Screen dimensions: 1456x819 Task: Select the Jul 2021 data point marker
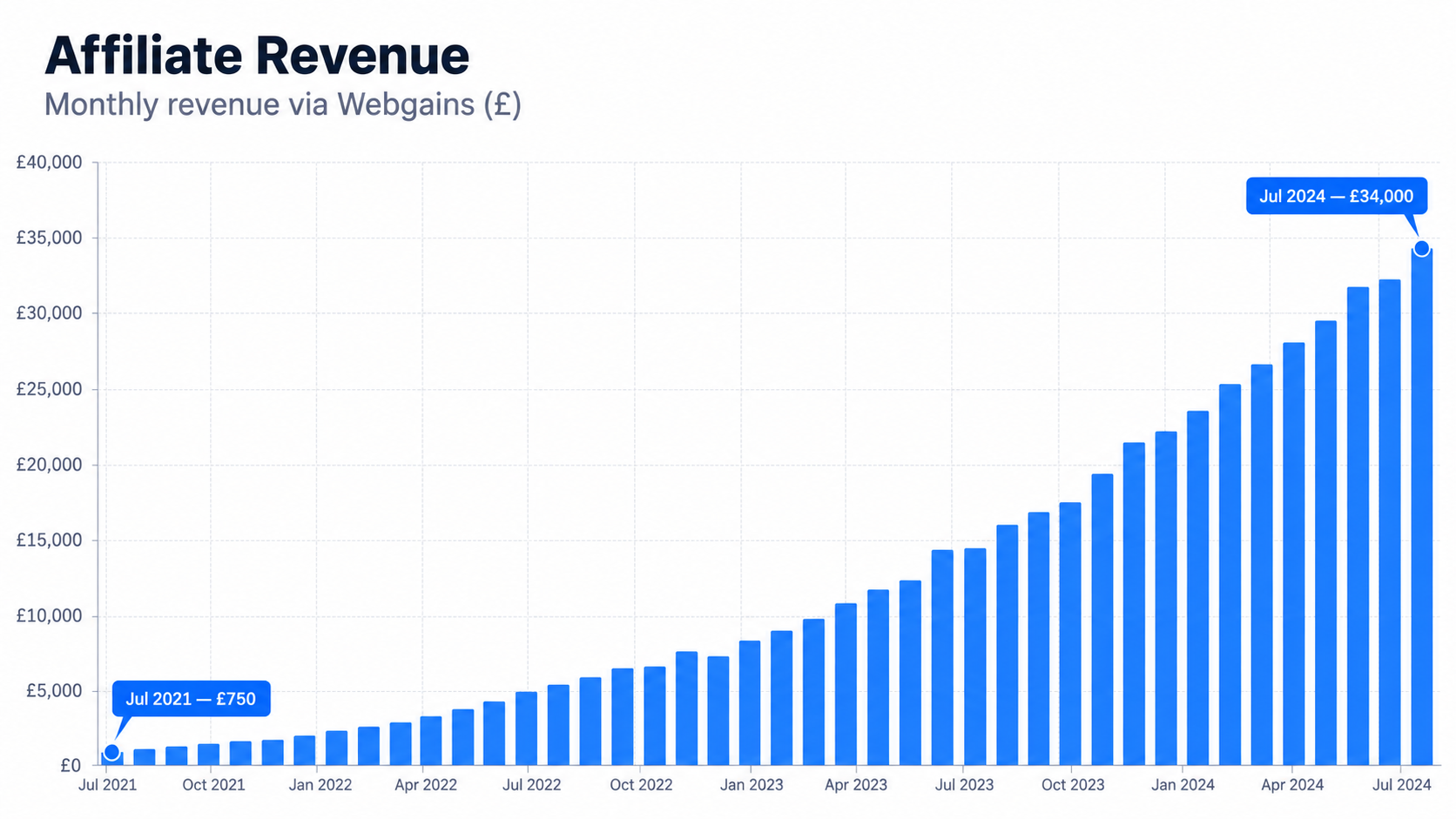click(111, 752)
